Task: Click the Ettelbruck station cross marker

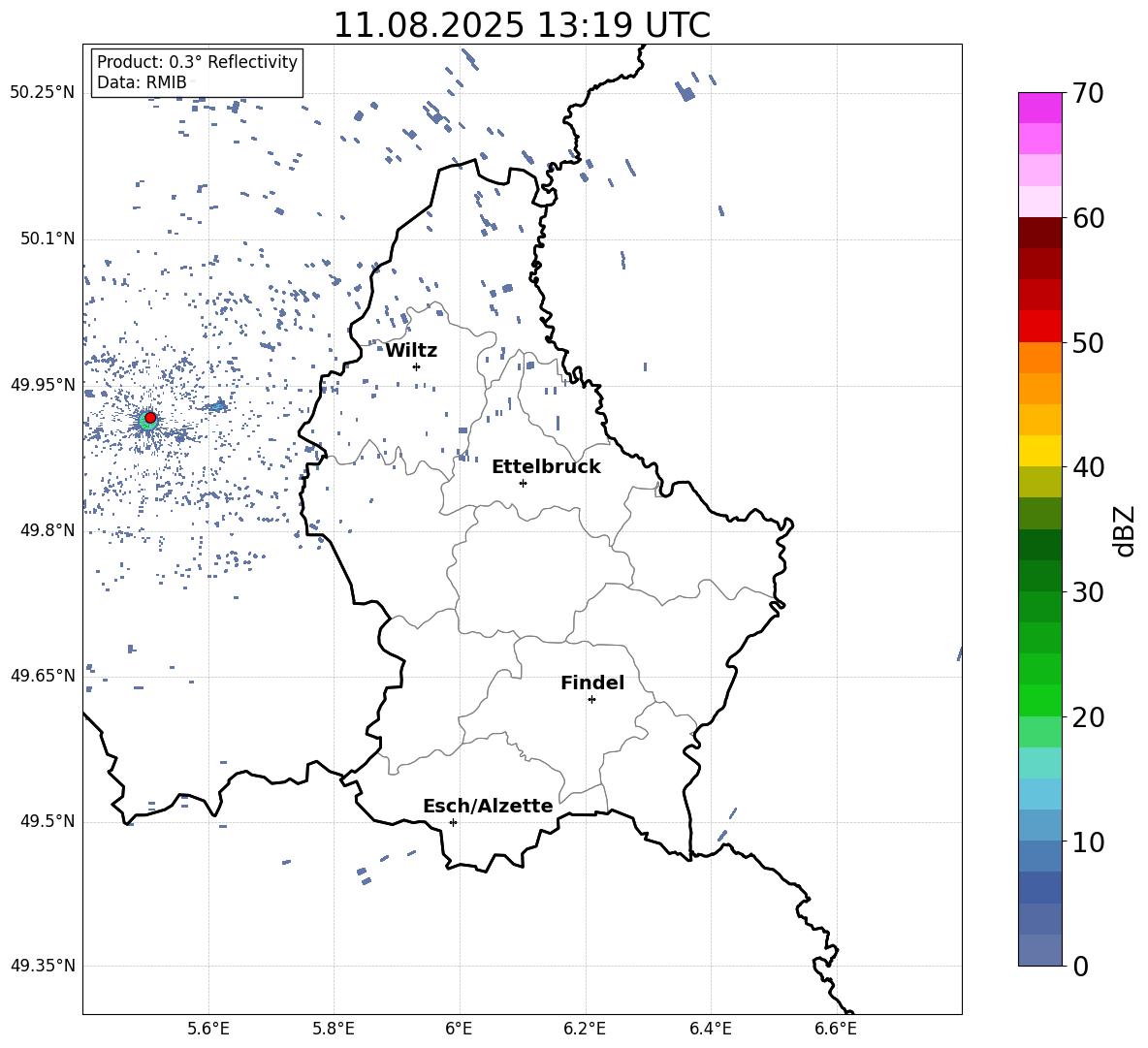Action: 523,483
